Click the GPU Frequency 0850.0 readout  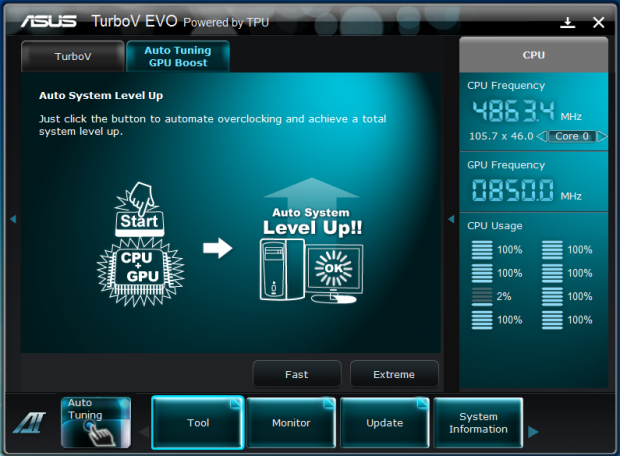coord(512,190)
